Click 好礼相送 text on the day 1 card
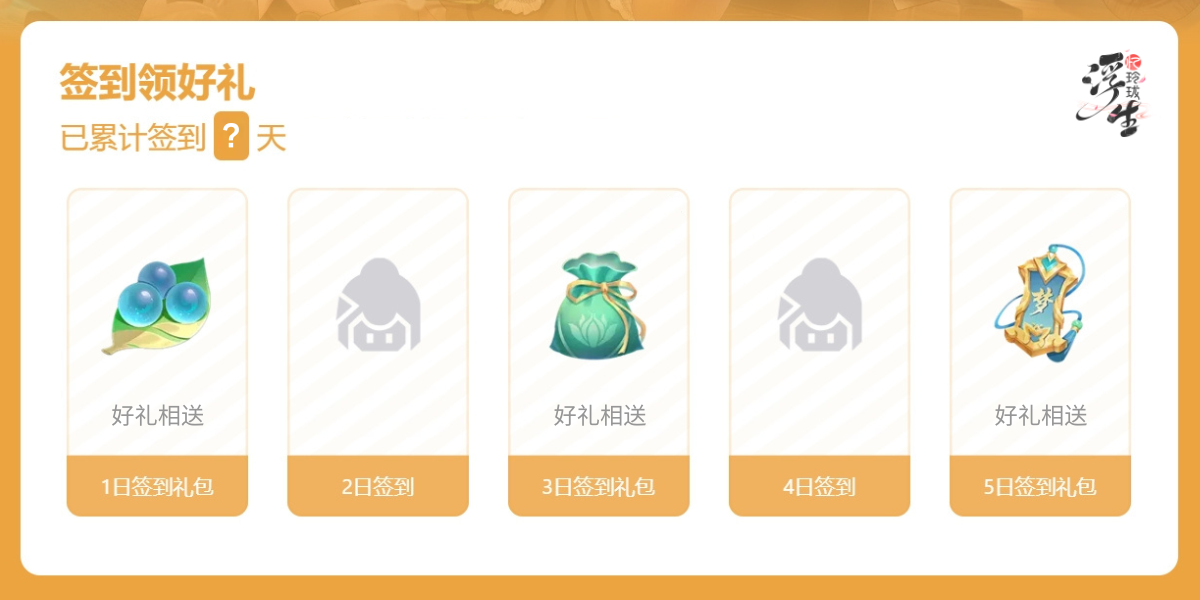1200x600 pixels. [x=158, y=416]
